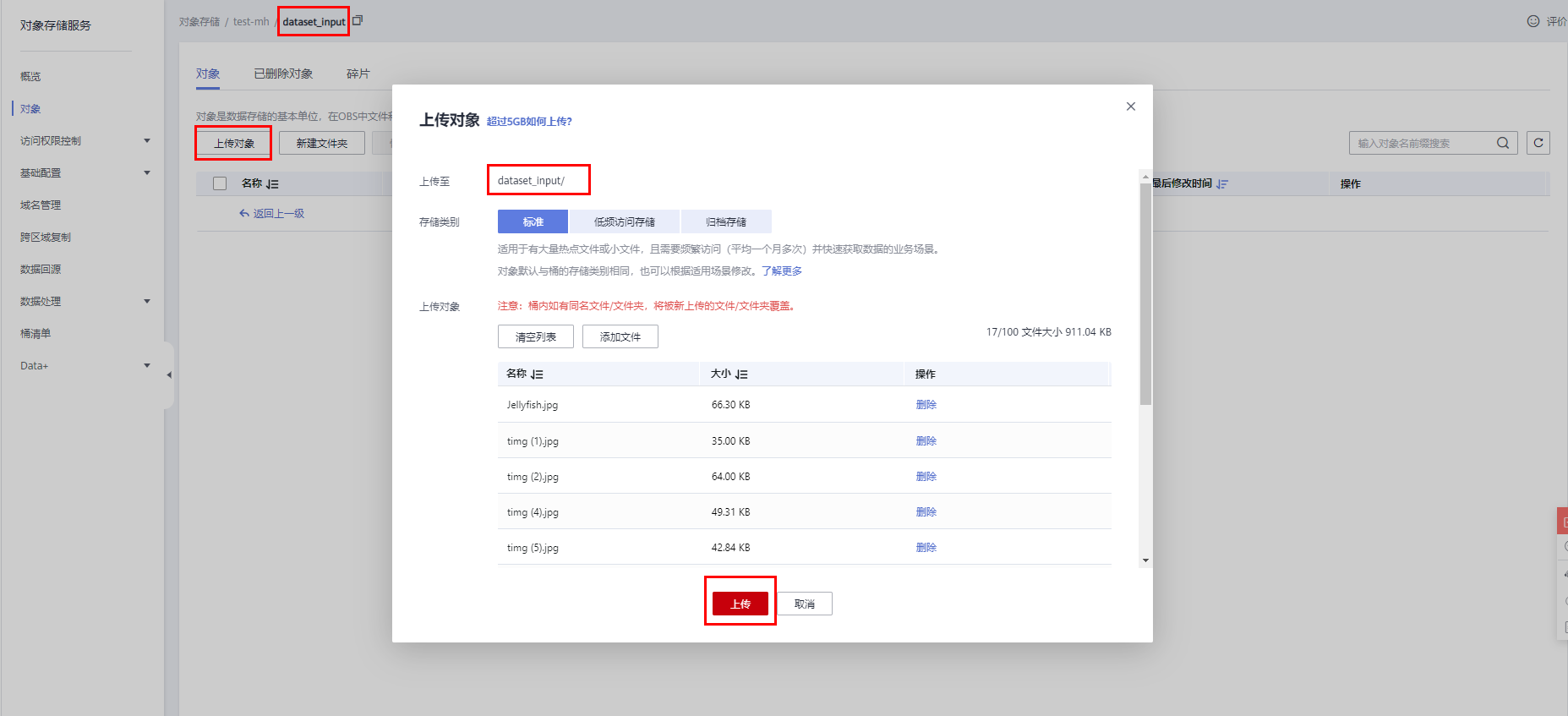Delete Jellyfish.jpg from the upload list

click(x=926, y=405)
